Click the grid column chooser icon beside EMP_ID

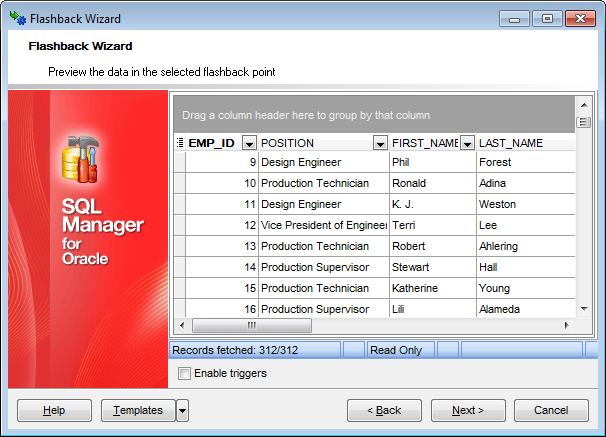(180, 143)
